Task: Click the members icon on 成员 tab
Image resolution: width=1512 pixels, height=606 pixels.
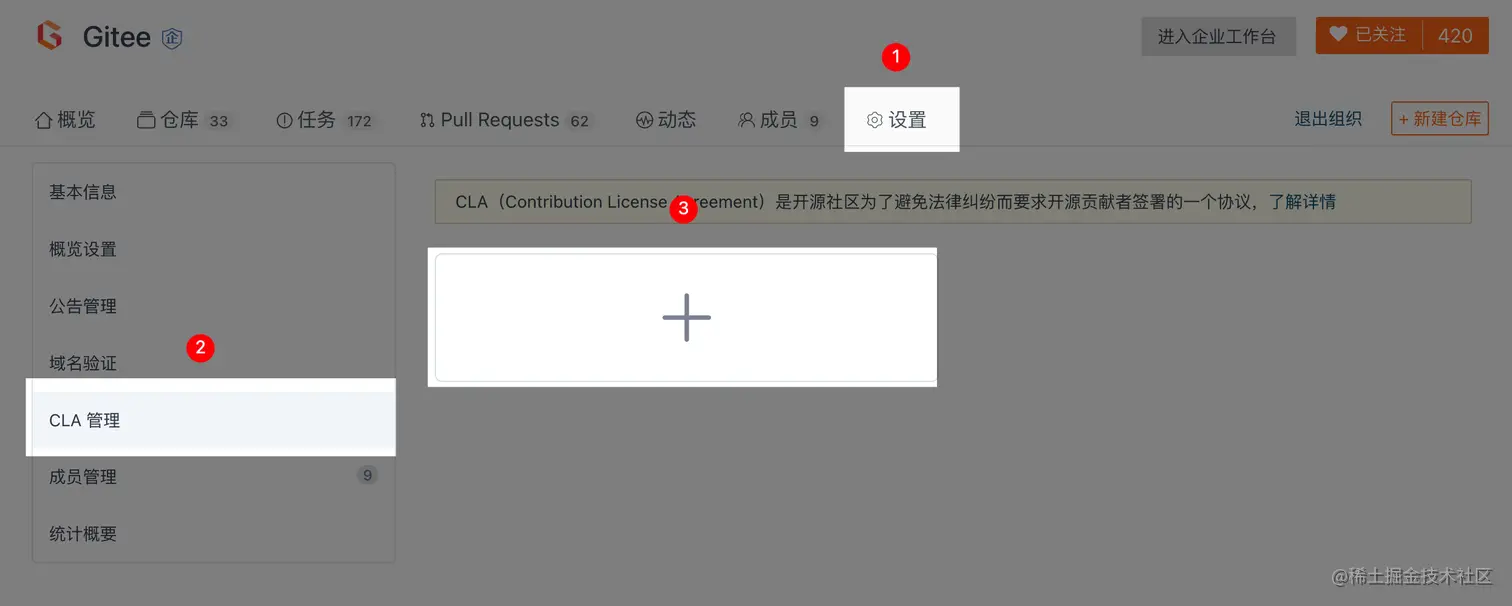Action: click(x=746, y=120)
